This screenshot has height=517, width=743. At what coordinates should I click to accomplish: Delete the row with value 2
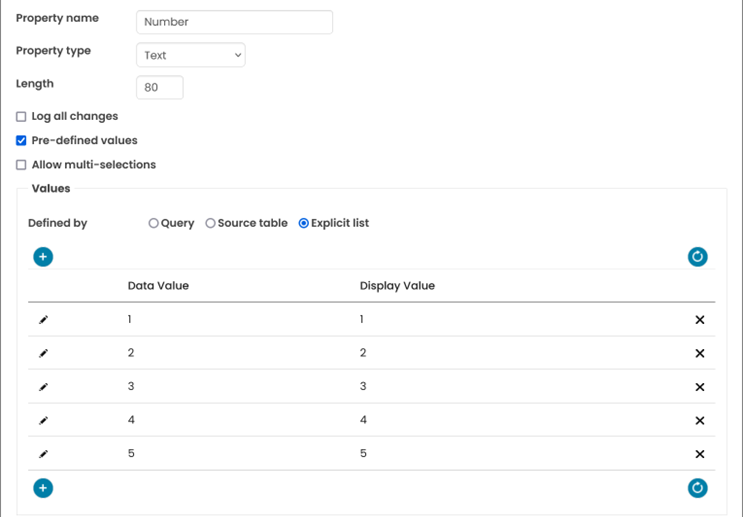(x=699, y=354)
